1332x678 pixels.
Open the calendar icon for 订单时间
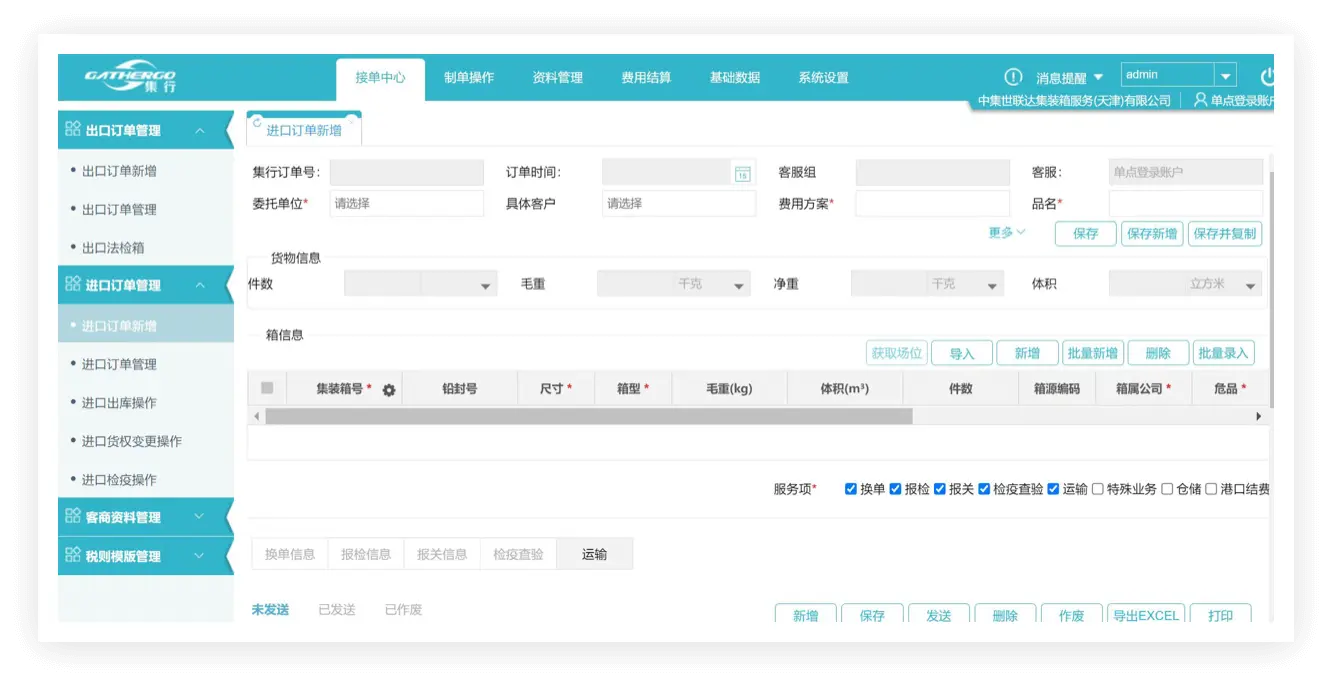[743, 174]
